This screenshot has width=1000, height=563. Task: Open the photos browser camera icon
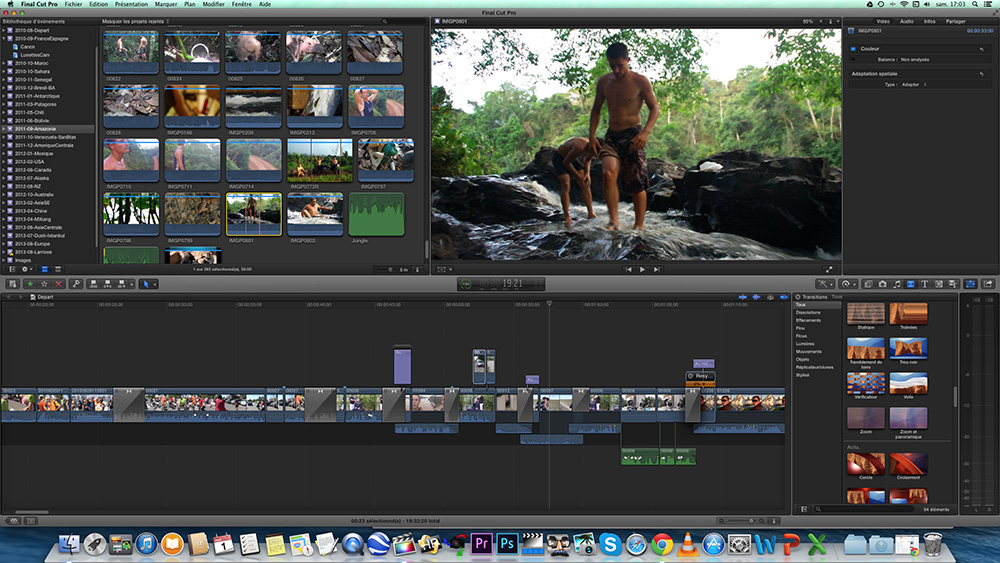click(x=883, y=284)
